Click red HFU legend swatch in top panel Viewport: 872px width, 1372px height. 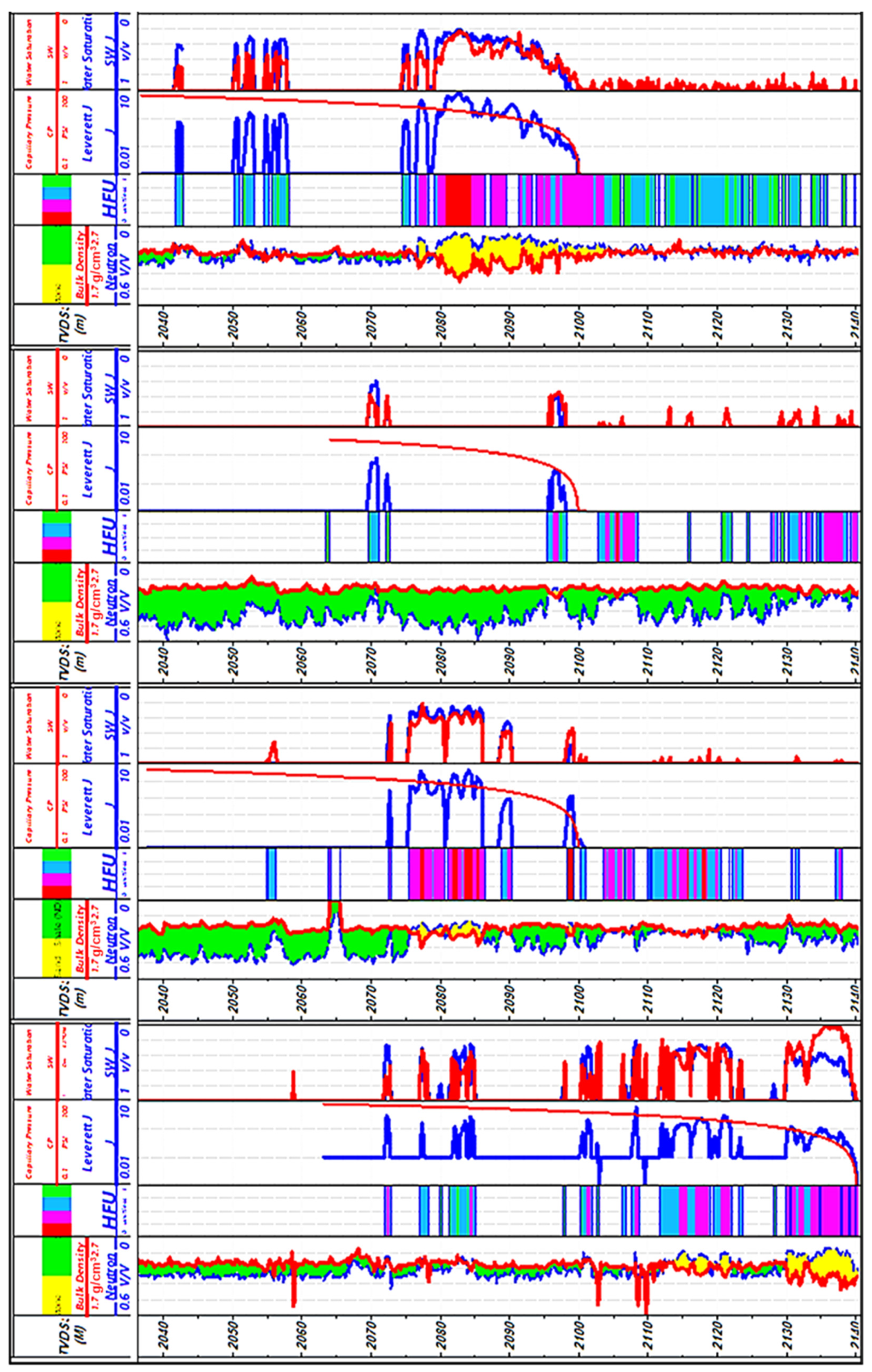pyautogui.click(x=57, y=218)
